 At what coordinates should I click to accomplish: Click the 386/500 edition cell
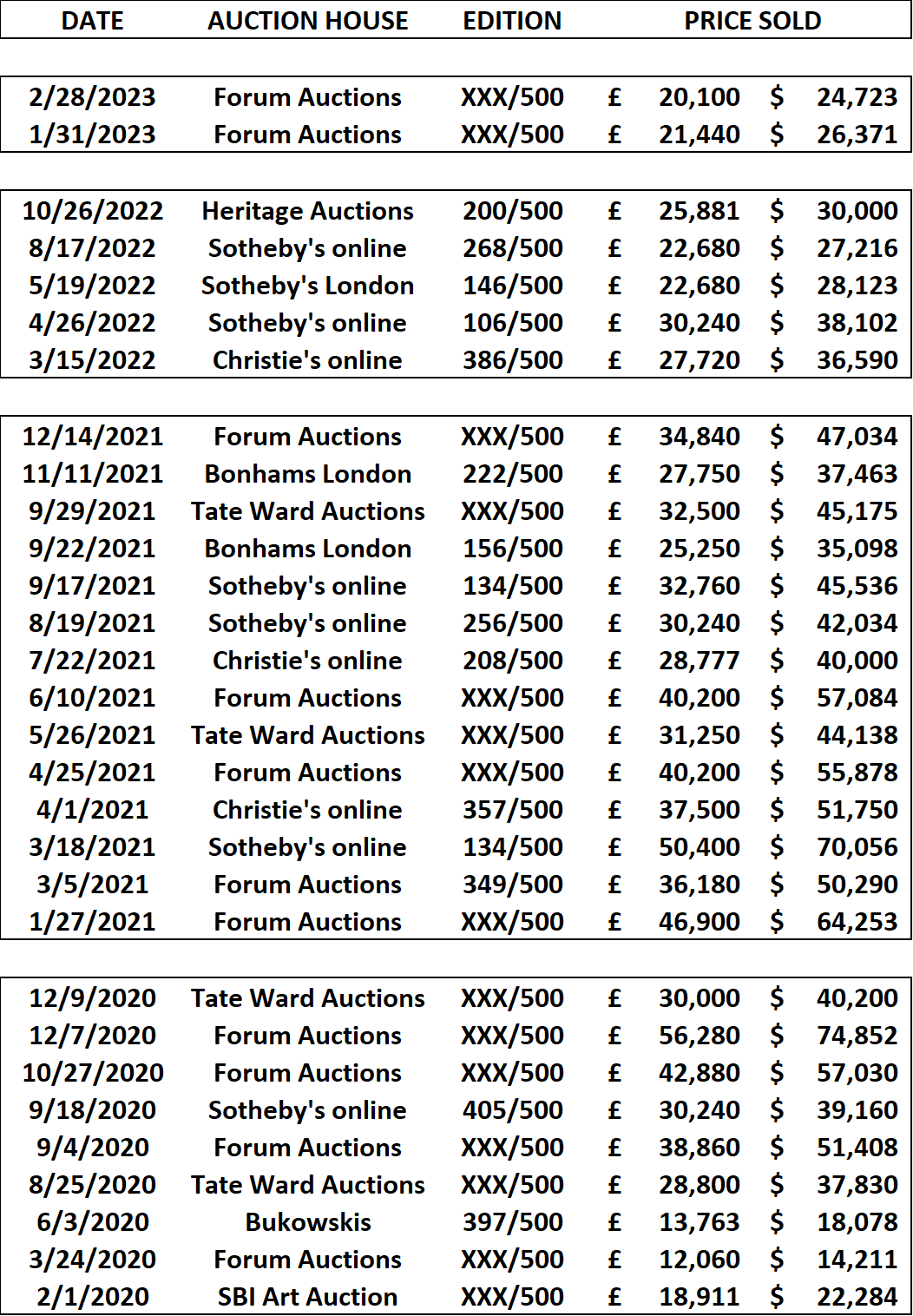click(513, 360)
